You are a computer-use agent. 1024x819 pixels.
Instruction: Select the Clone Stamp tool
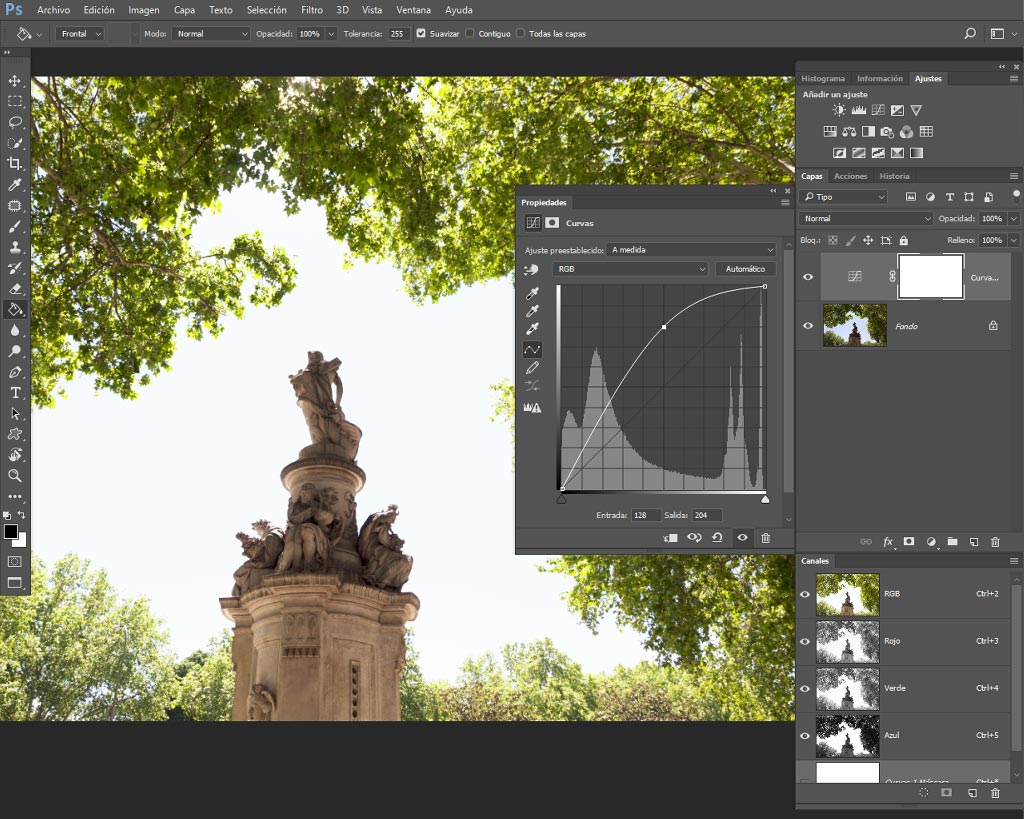tap(14, 247)
